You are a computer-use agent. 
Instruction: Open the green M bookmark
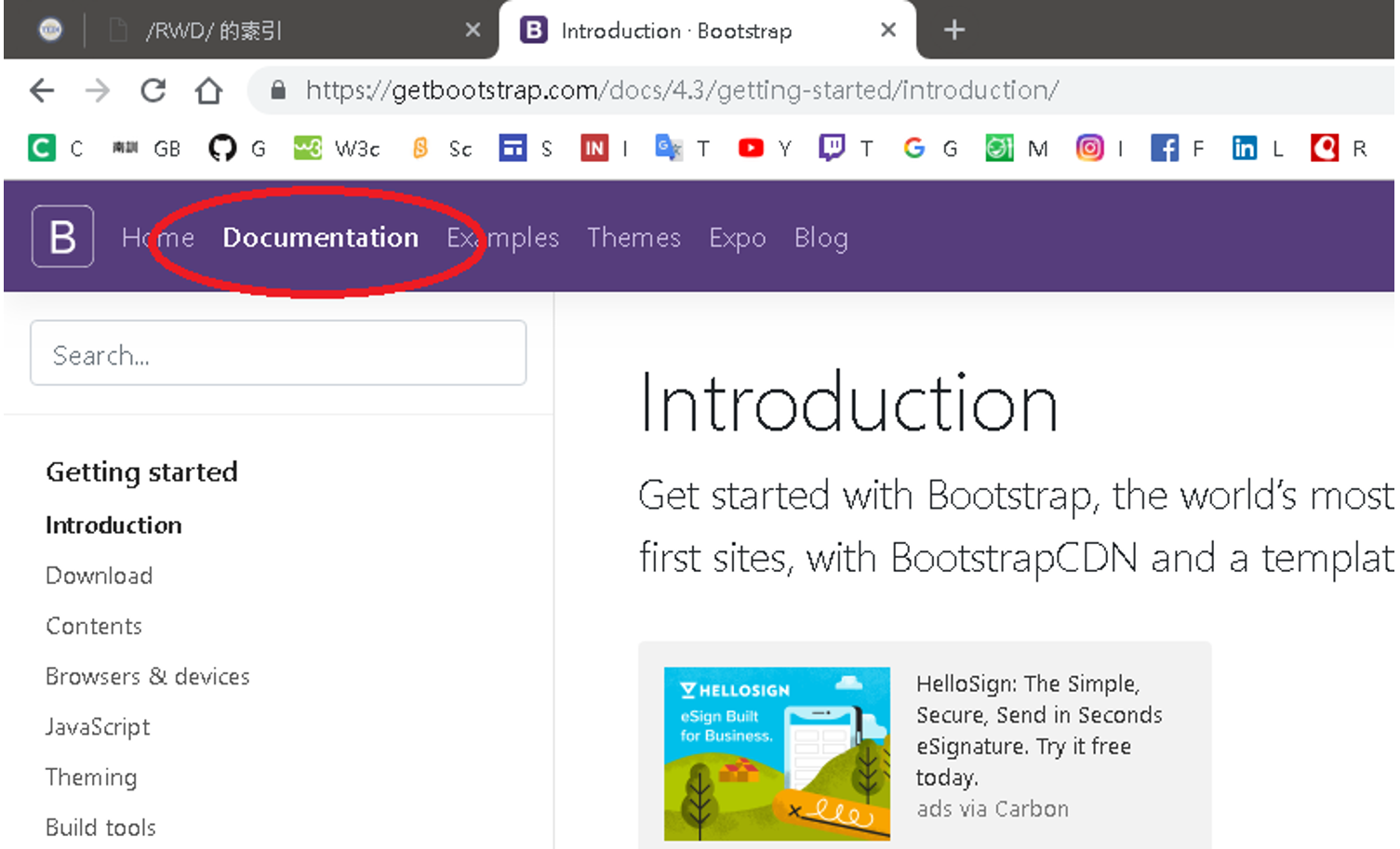(1017, 148)
